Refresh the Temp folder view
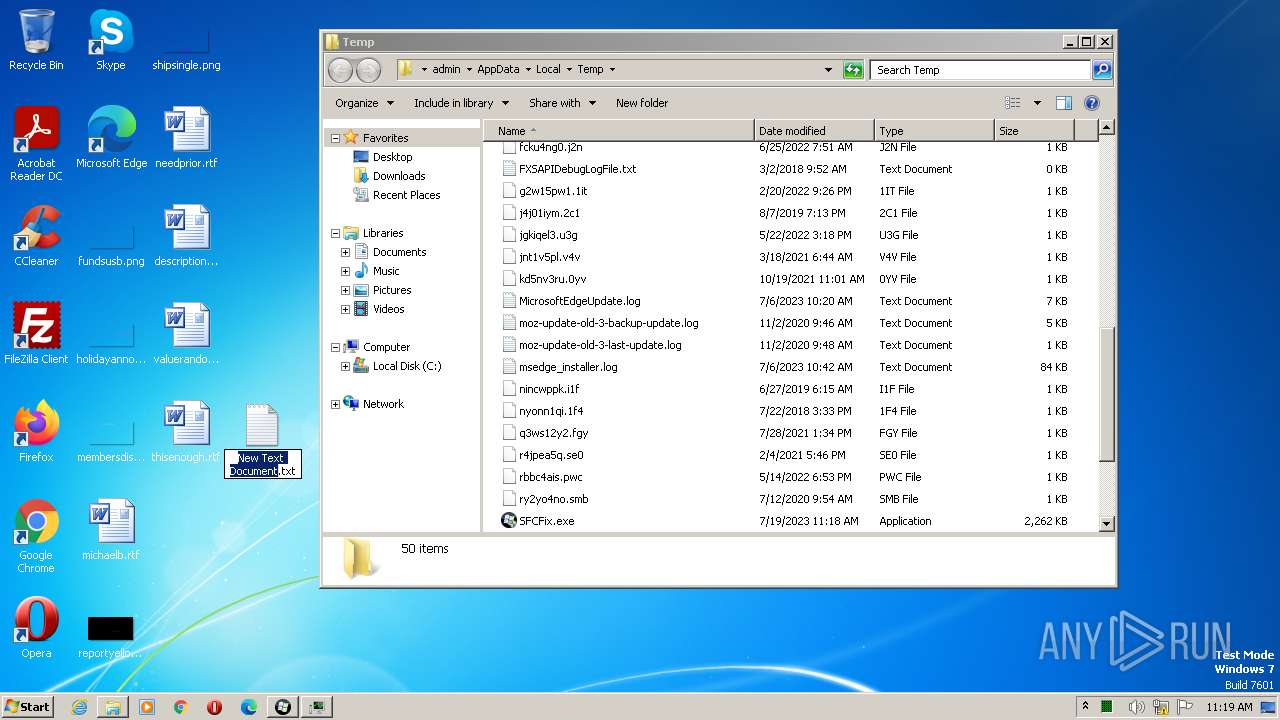The width and height of the screenshot is (1280, 720). click(853, 70)
